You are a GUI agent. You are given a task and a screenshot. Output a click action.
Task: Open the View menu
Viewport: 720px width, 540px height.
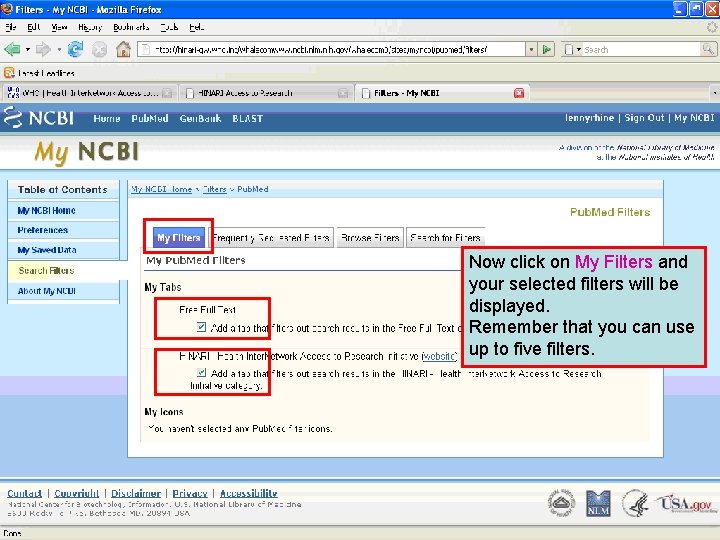click(x=59, y=27)
